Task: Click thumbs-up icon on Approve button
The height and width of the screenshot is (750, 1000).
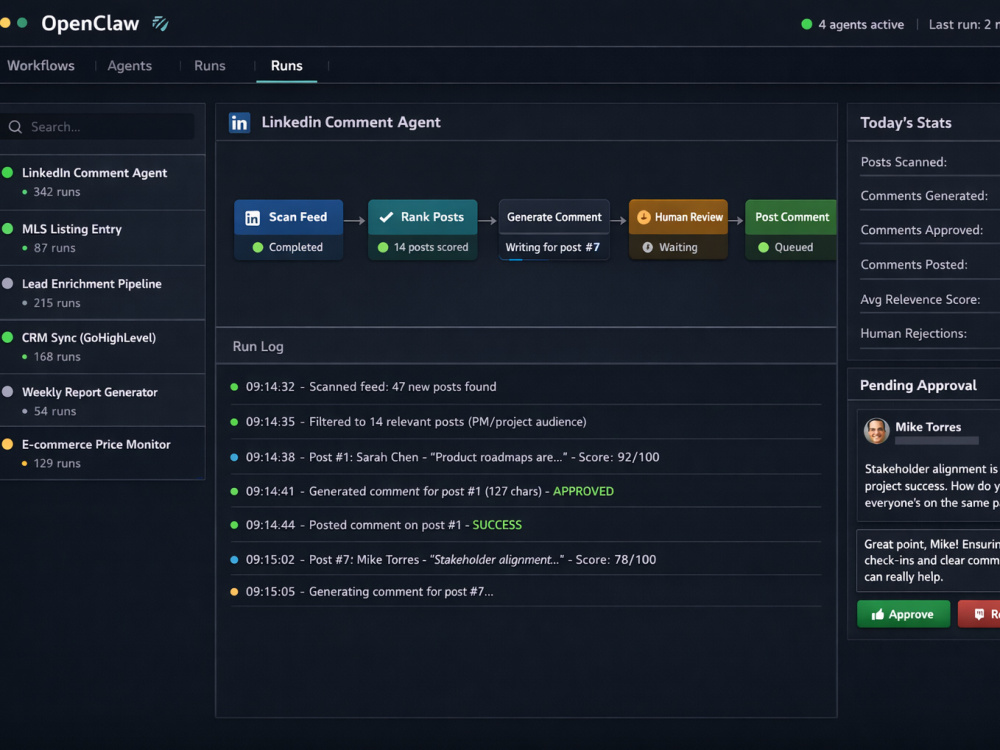Action: tap(878, 614)
